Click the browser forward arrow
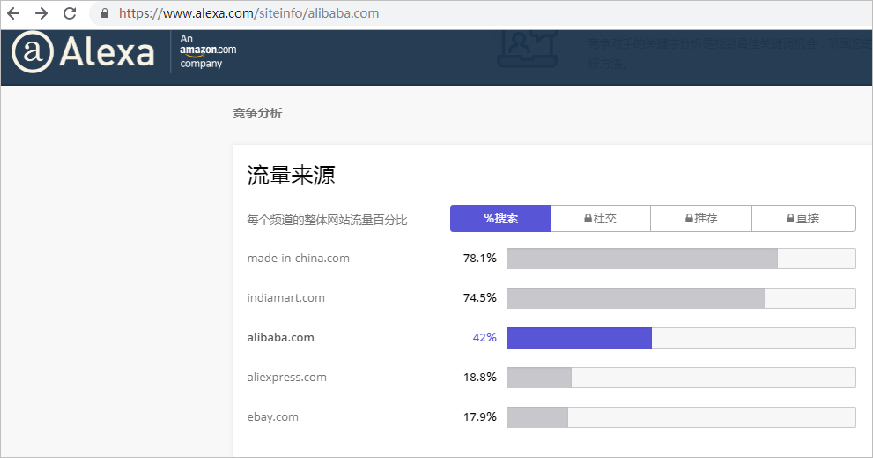Image resolution: width=874 pixels, height=458 pixels. [x=41, y=13]
